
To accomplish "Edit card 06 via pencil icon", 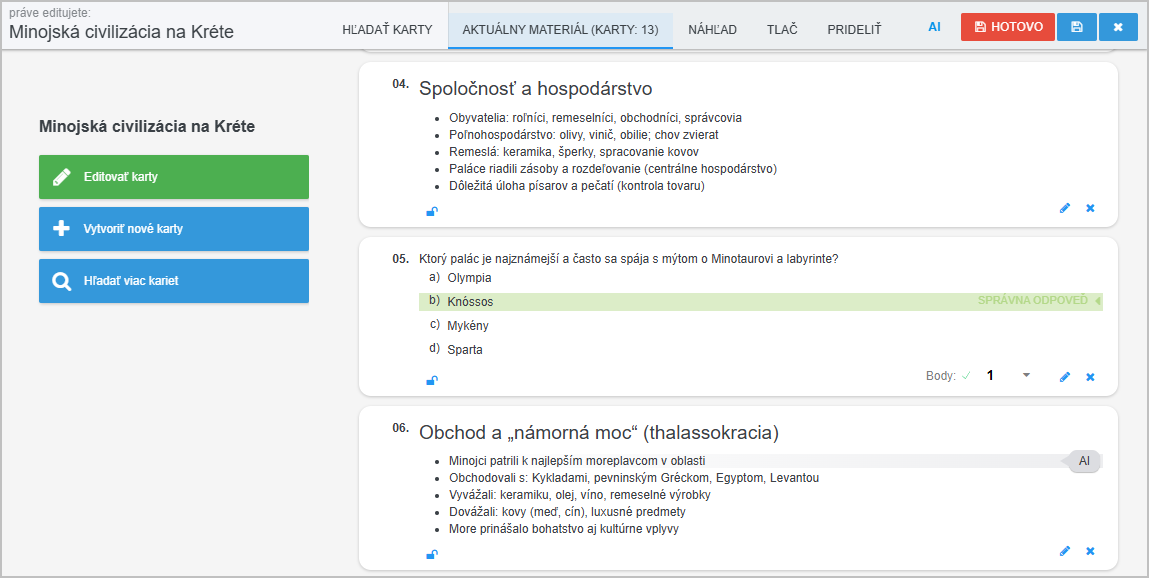I will coord(1065,551).
